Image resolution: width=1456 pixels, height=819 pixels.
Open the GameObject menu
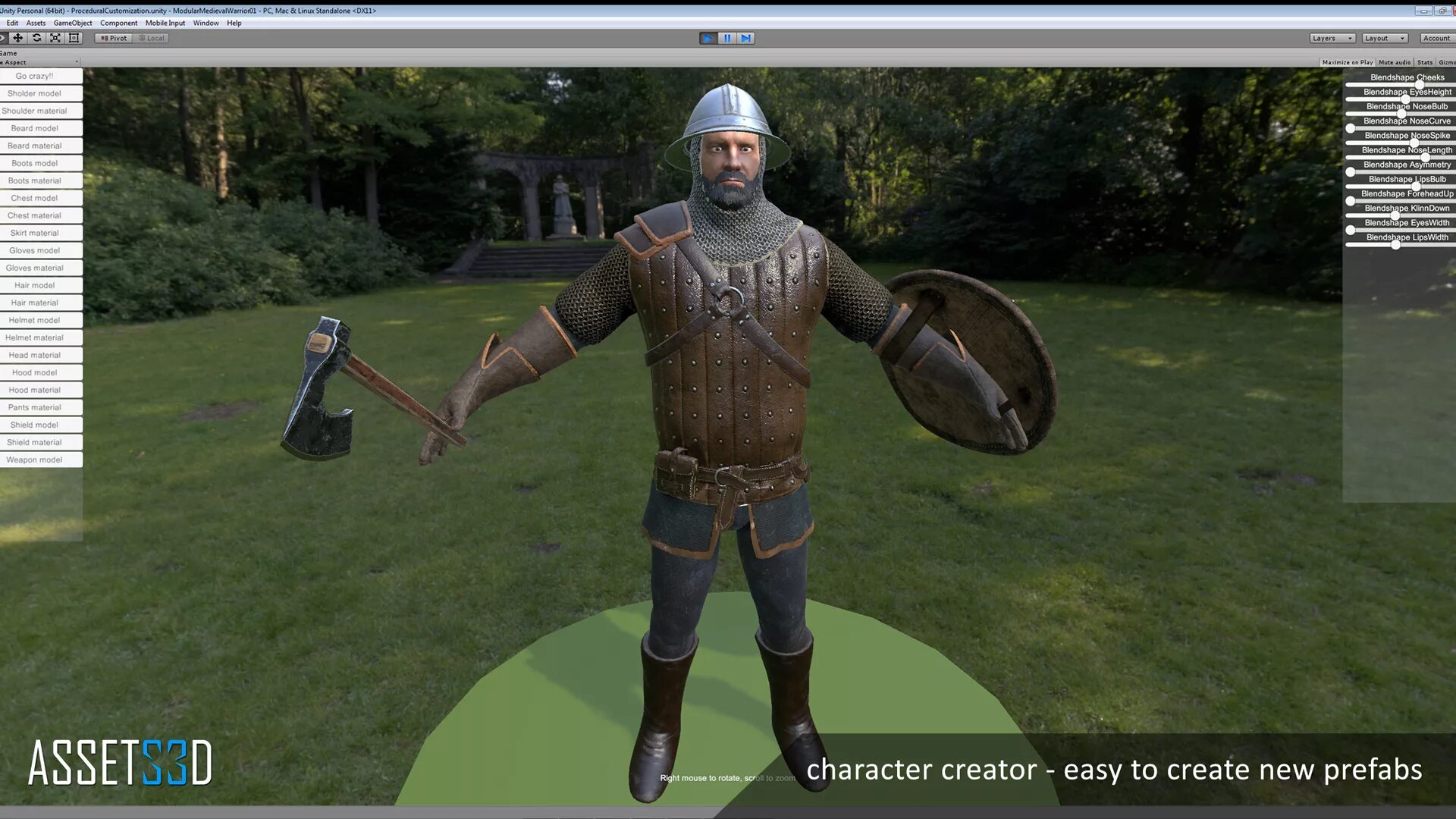[x=73, y=23]
